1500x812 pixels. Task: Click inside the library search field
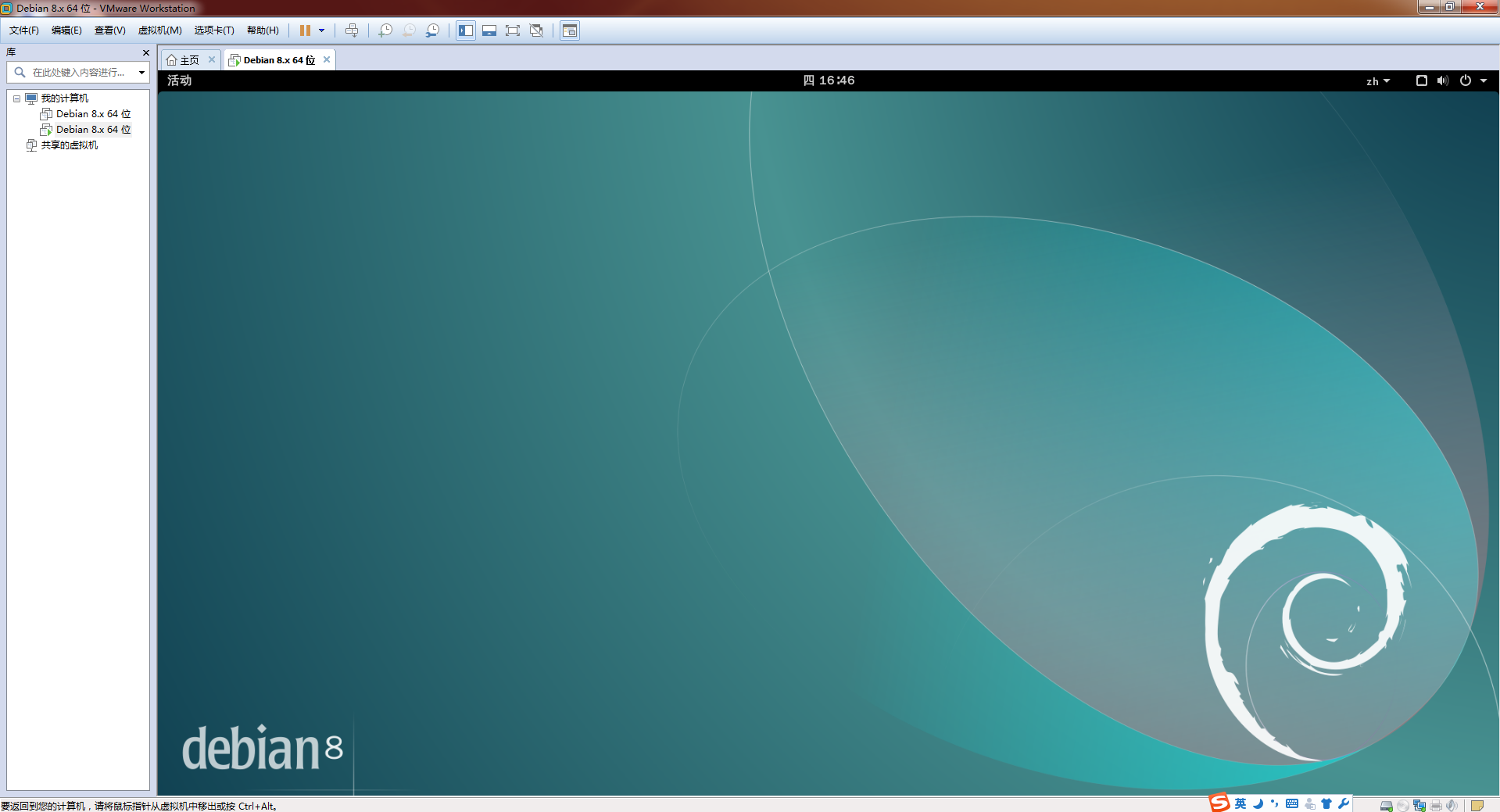74,72
